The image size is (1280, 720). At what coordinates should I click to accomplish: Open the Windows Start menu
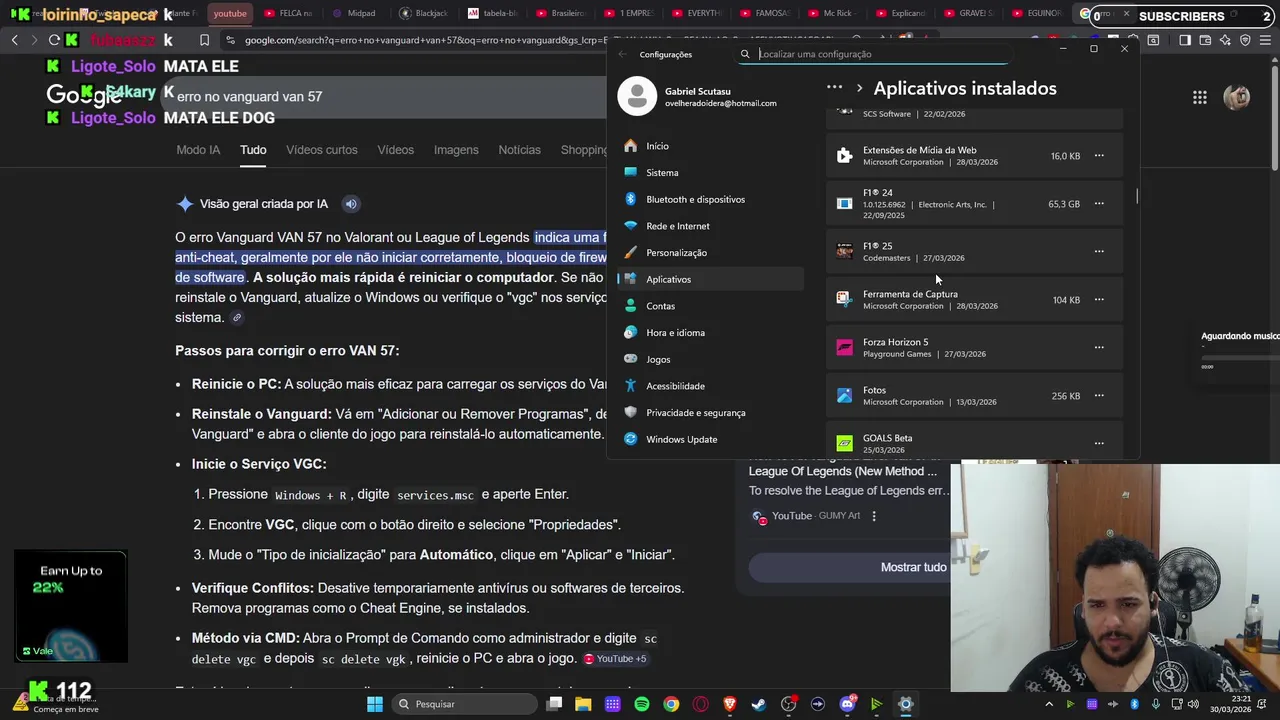tap(375, 704)
